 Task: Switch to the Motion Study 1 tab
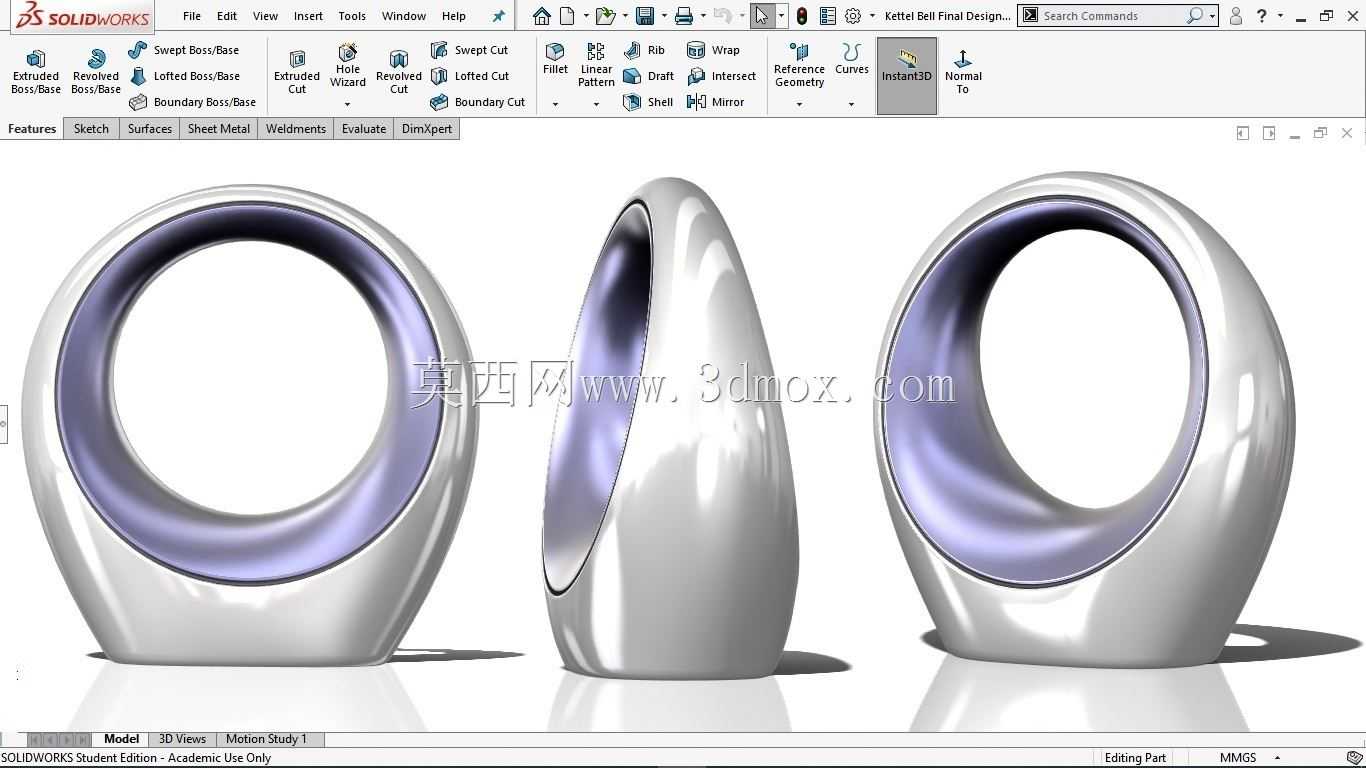[x=266, y=739]
